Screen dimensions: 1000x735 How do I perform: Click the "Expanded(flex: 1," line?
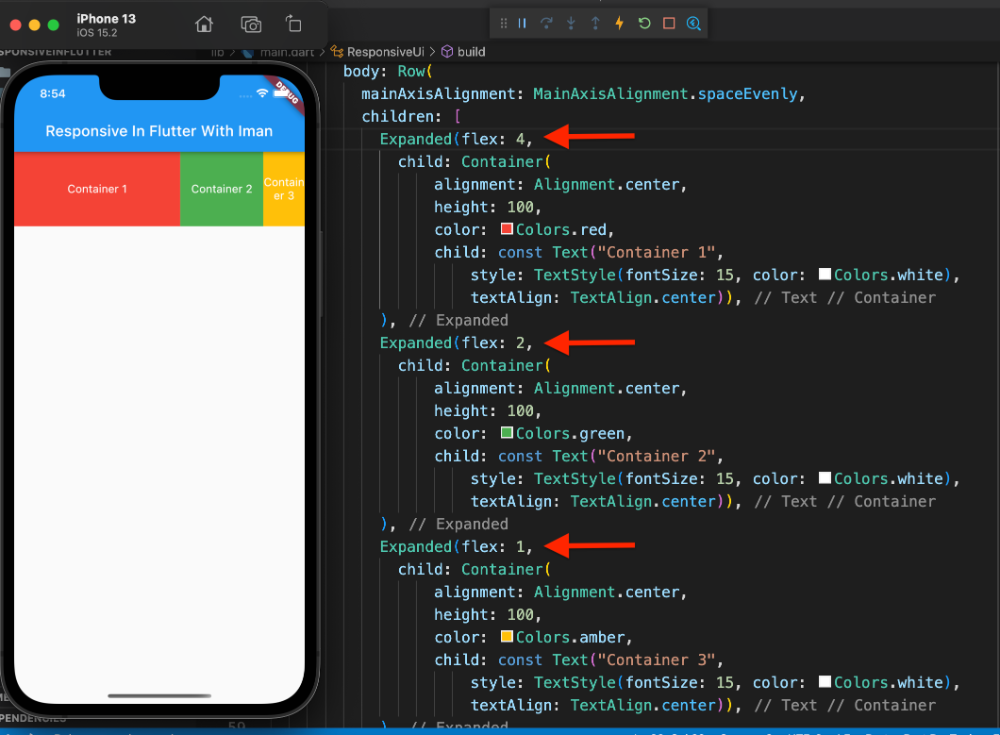coord(456,546)
